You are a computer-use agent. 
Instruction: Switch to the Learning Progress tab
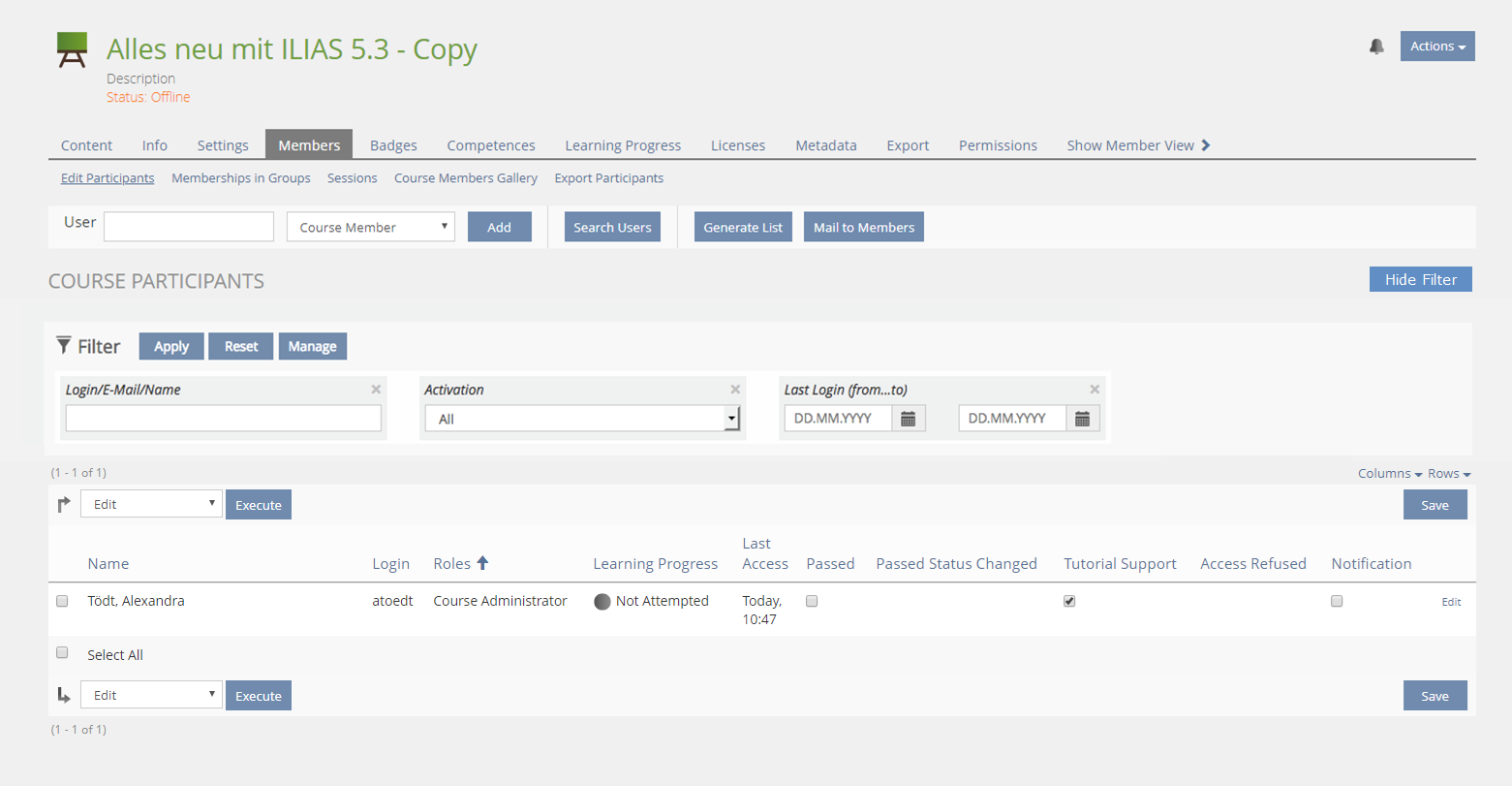click(623, 145)
